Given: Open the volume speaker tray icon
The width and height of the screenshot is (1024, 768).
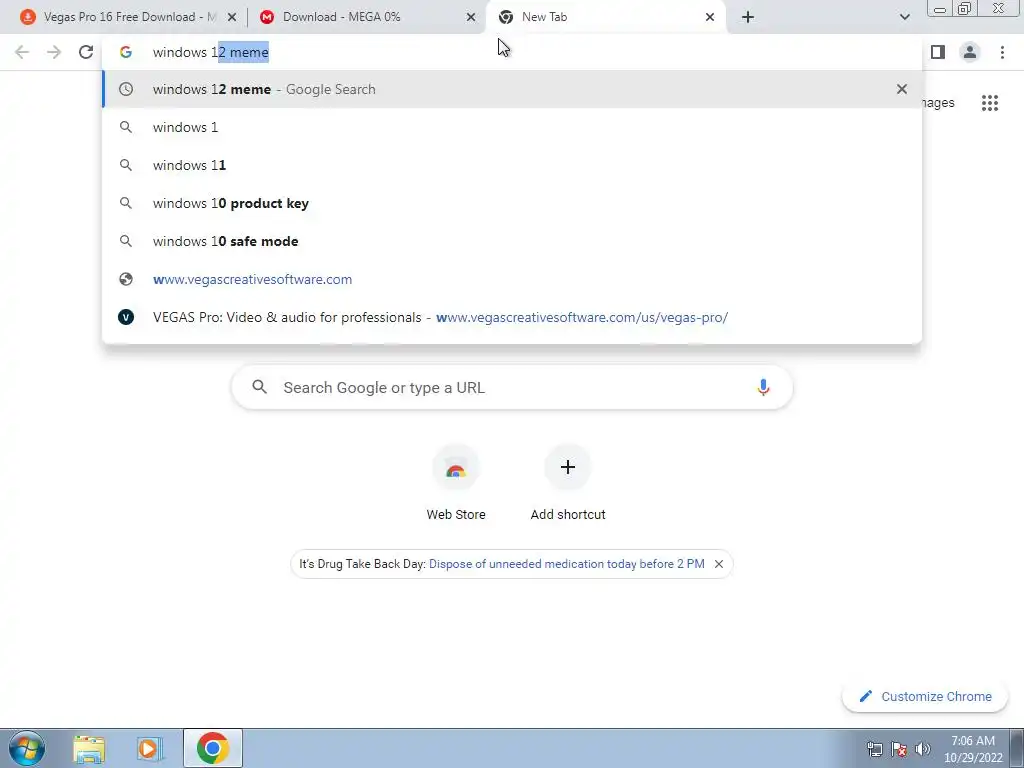Looking at the screenshot, I should [x=923, y=749].
